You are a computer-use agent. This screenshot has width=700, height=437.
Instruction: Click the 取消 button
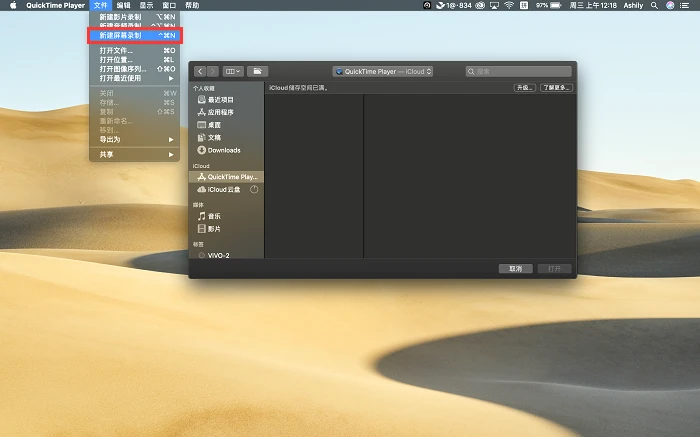tap(516, 269)
